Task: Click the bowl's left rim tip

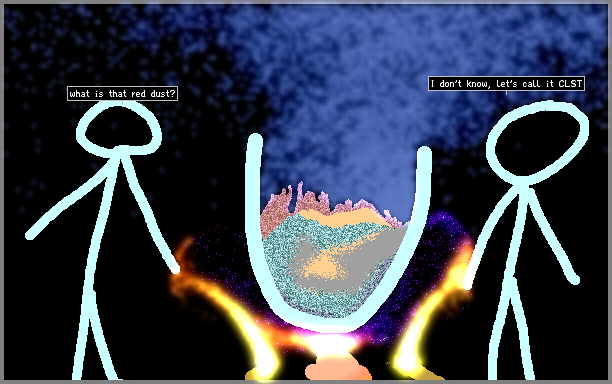Action: click(x=255, y=140)
